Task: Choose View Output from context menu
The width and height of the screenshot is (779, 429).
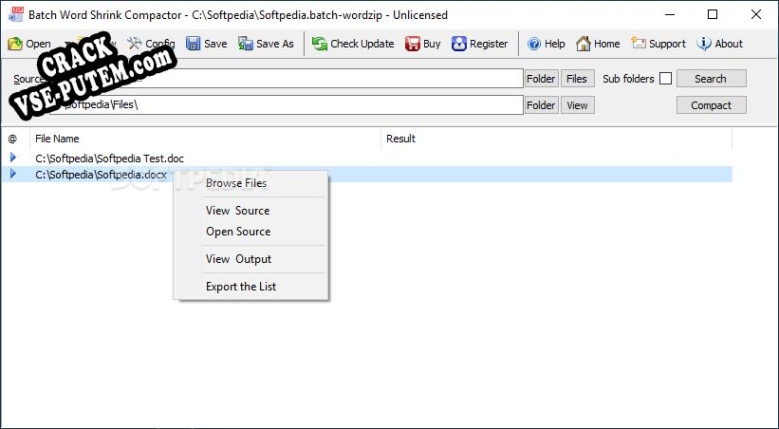Action: 251,259
